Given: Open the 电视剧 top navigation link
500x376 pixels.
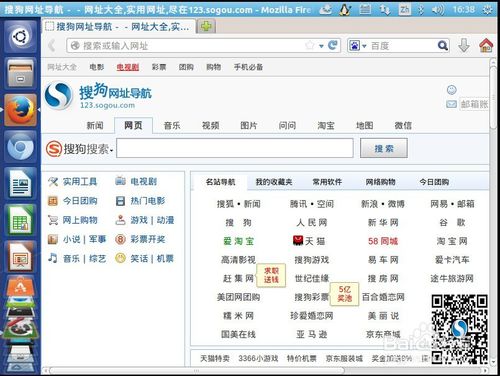Looking at the screenshot, I should (x=127, y=67).
